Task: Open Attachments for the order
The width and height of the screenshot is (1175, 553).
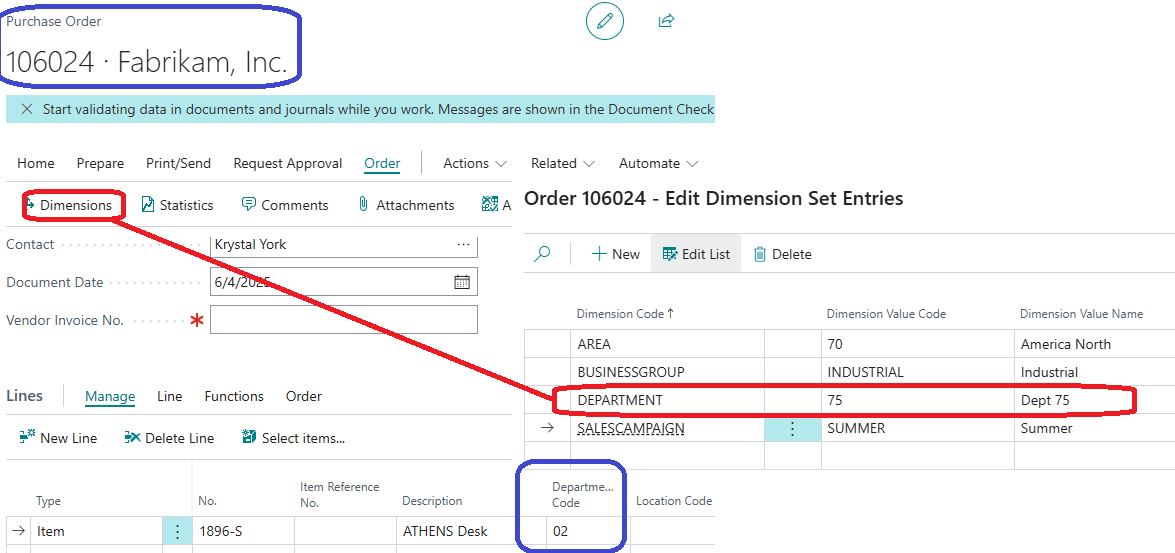Action: (406, 205)
